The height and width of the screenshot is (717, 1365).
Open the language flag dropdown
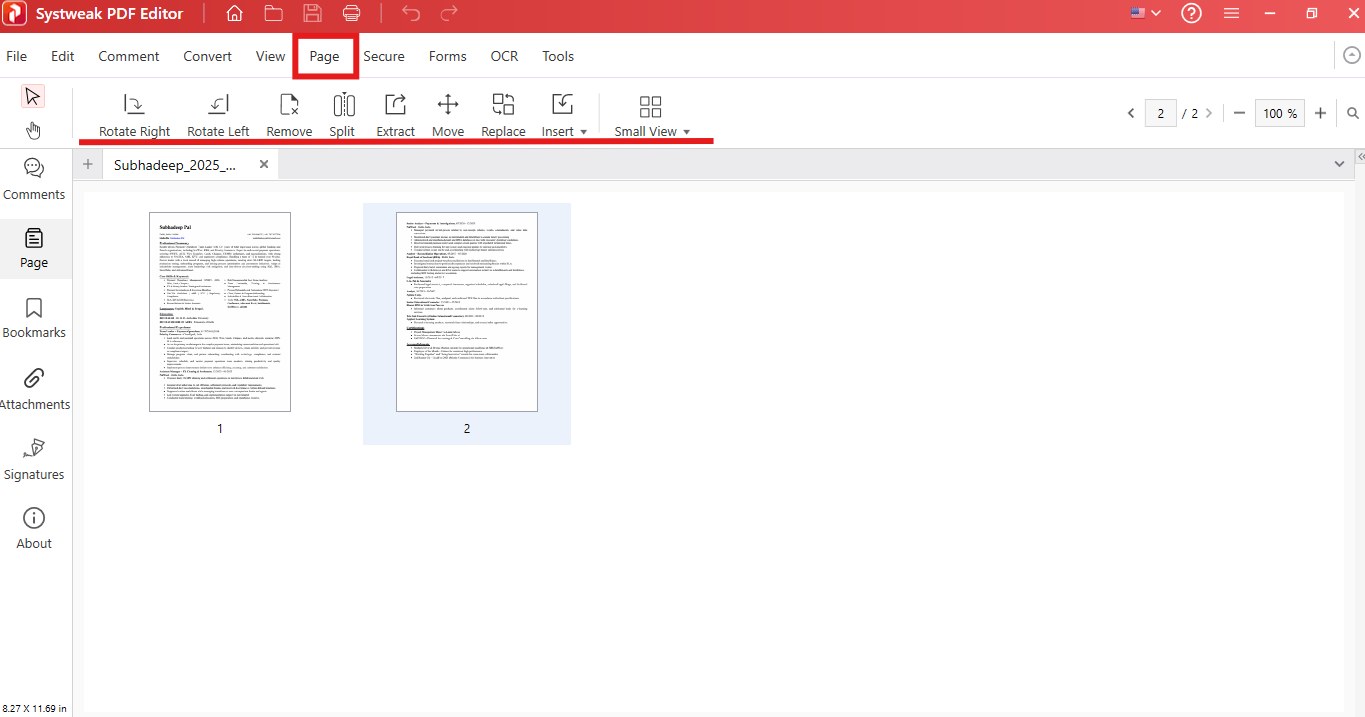pyautogui.click(x=1146, y=13)
